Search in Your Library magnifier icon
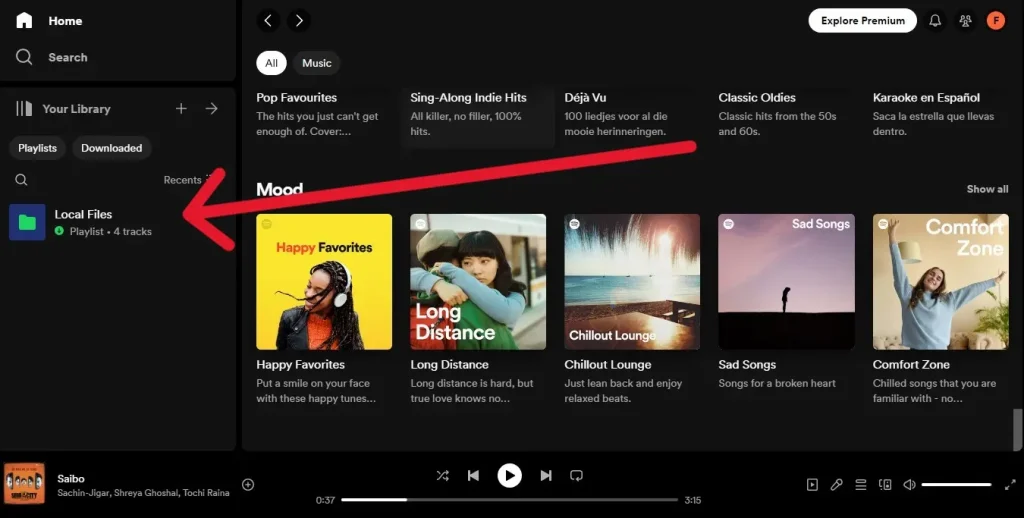 22,180
